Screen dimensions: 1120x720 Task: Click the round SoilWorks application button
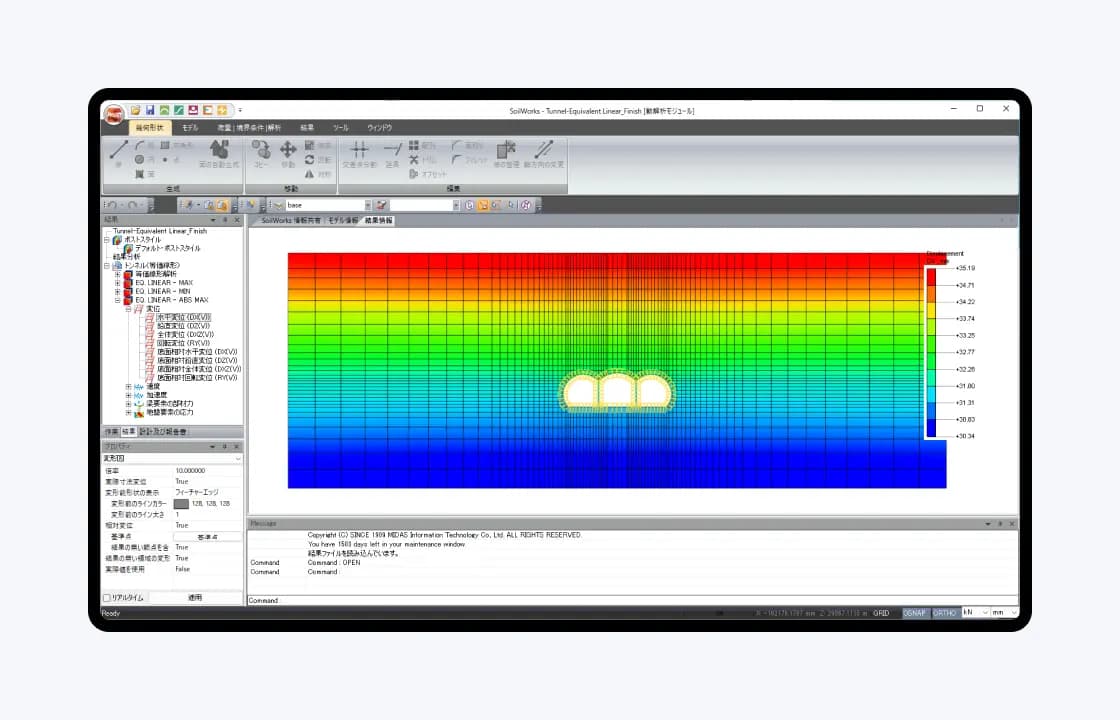114,114
